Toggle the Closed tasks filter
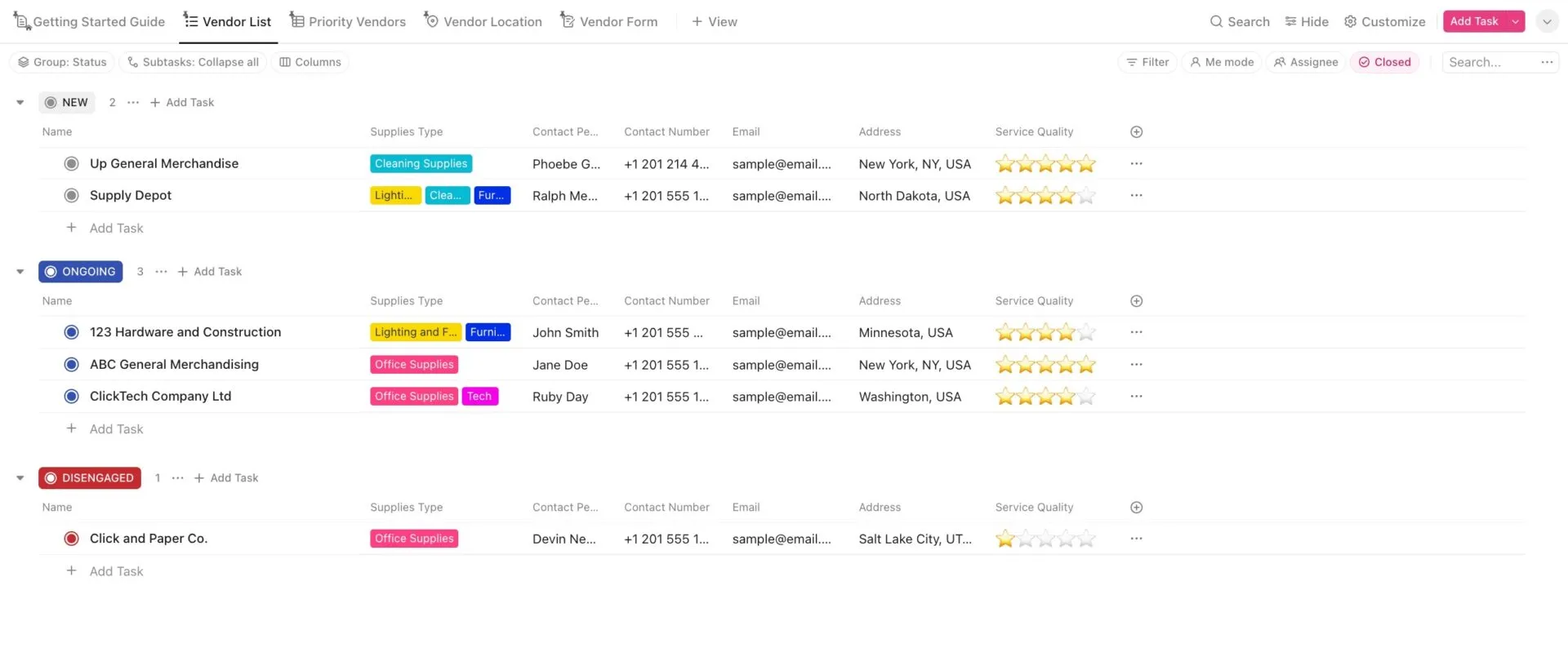Viewport: 1568px width, 657px height. 1384,62
